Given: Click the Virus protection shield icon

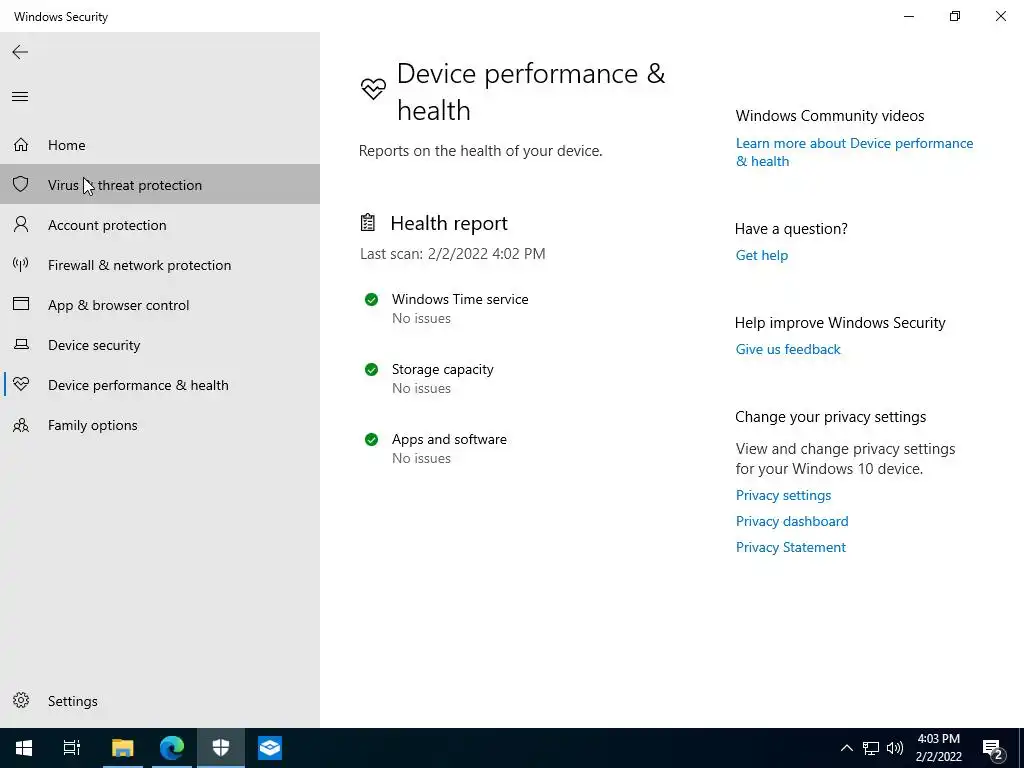Looking at the screenshot, I should [21, 184].
